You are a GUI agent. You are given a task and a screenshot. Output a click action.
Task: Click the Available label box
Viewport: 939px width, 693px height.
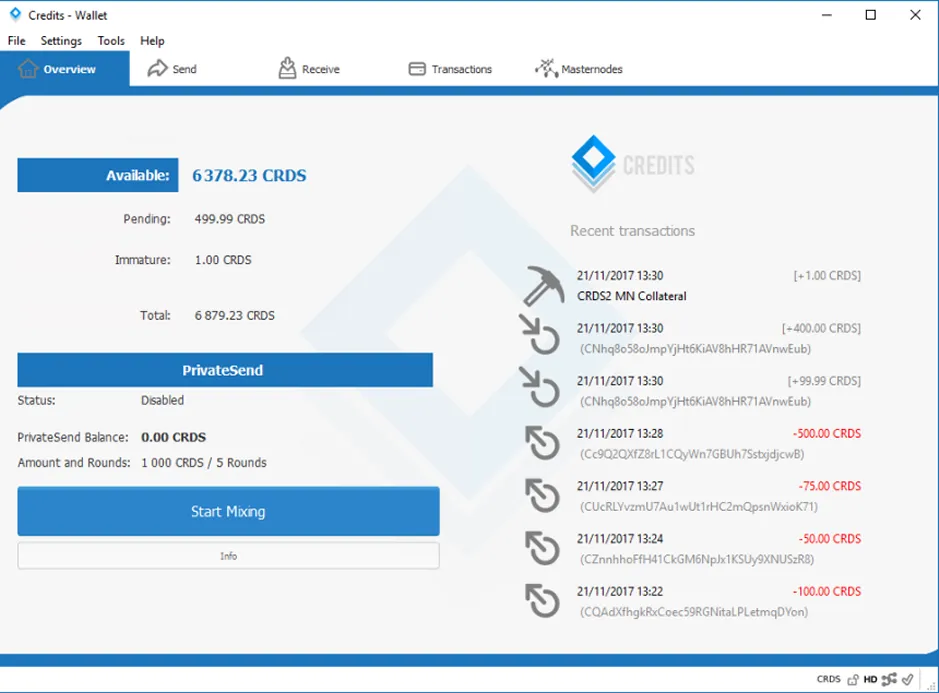[98, 175]
